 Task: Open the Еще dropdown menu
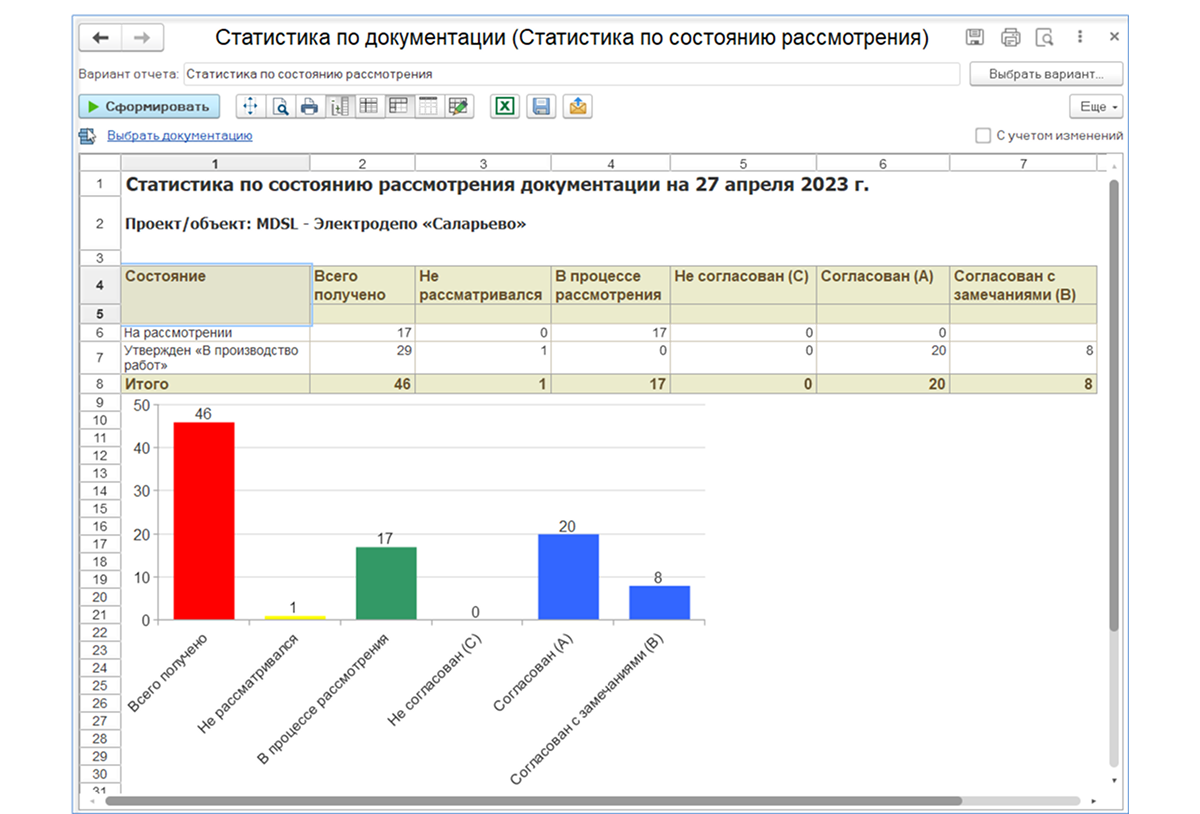point(1096,106)
